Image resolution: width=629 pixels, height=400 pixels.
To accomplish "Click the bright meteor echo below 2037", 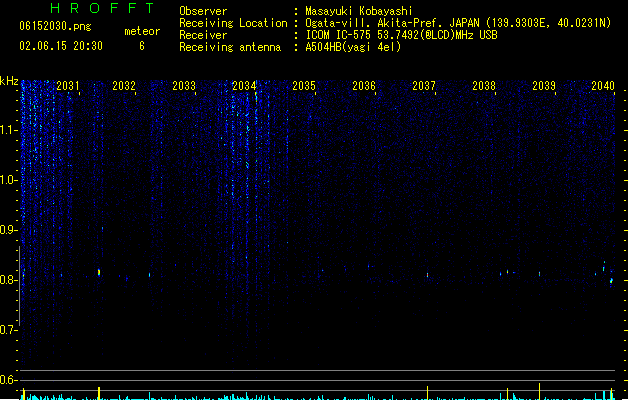I will 427,275.
